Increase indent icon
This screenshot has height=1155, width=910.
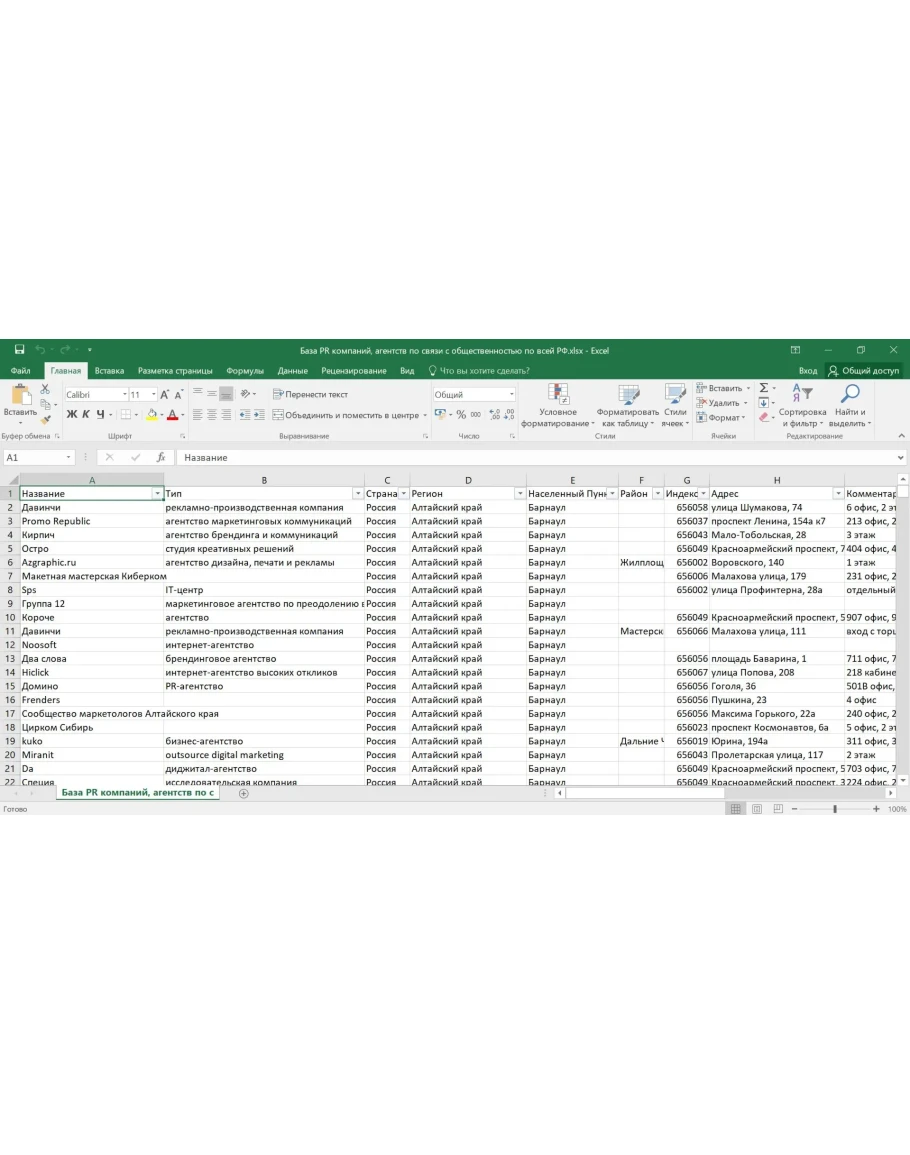259,415
